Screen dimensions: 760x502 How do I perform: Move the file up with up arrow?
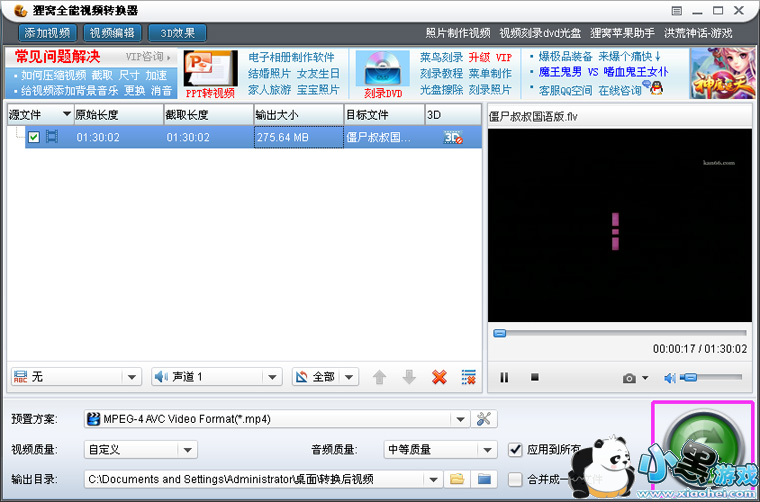380,377
